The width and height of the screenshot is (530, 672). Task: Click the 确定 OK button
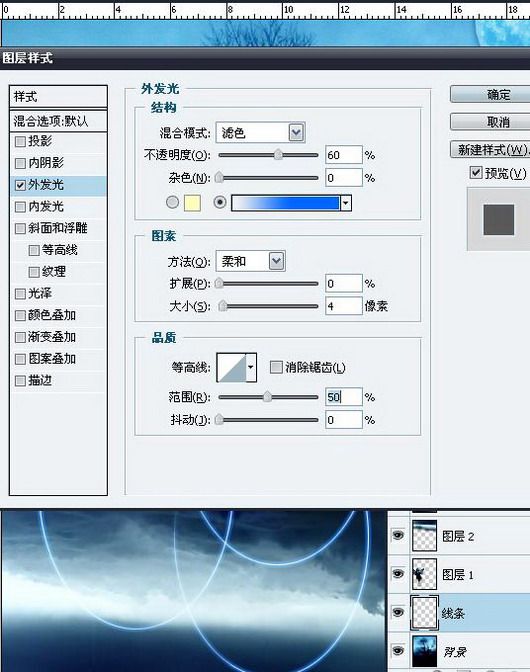tap(491, 94)
